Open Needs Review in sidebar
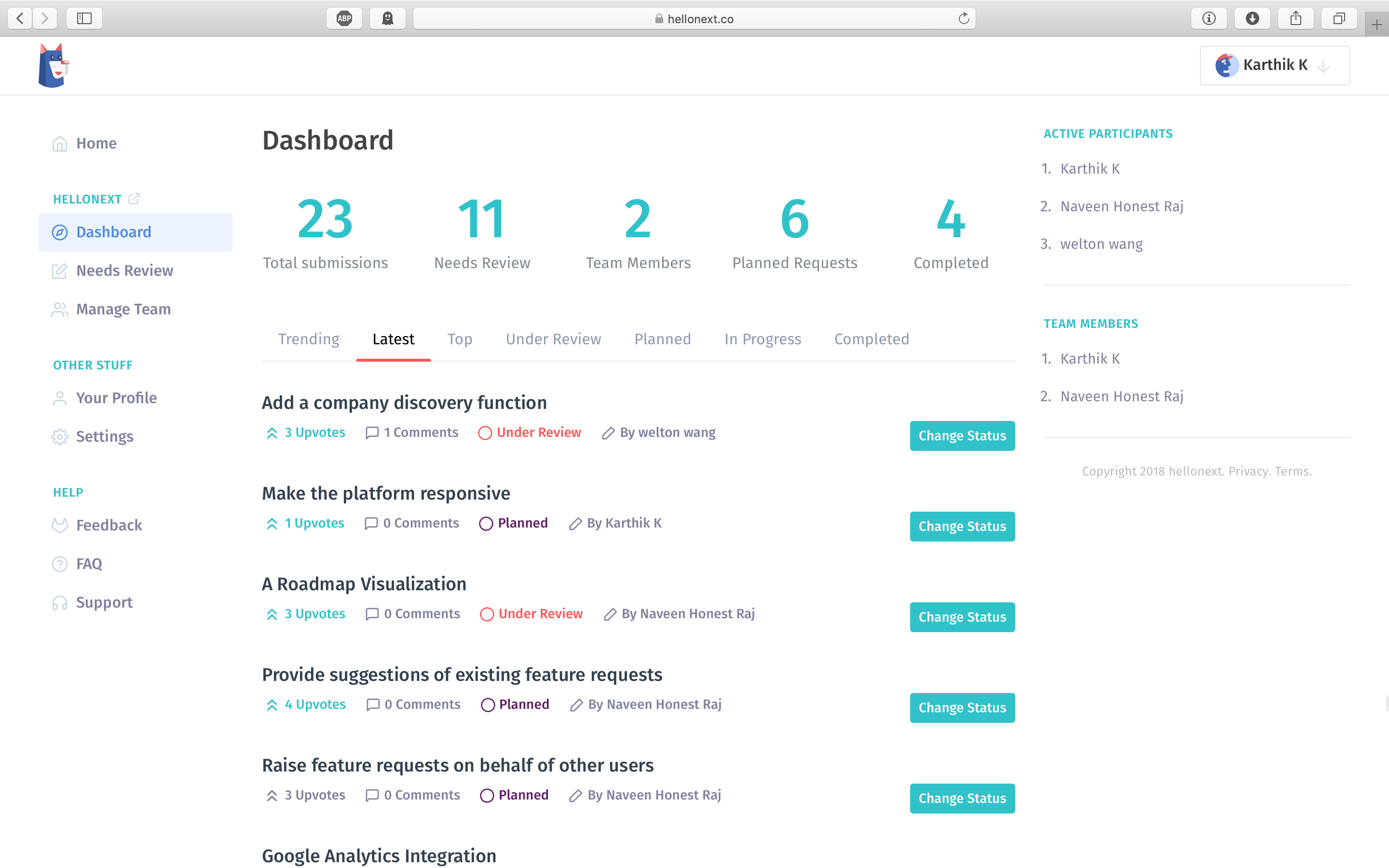Screen dimensions: 1389x868 point(124,271)
